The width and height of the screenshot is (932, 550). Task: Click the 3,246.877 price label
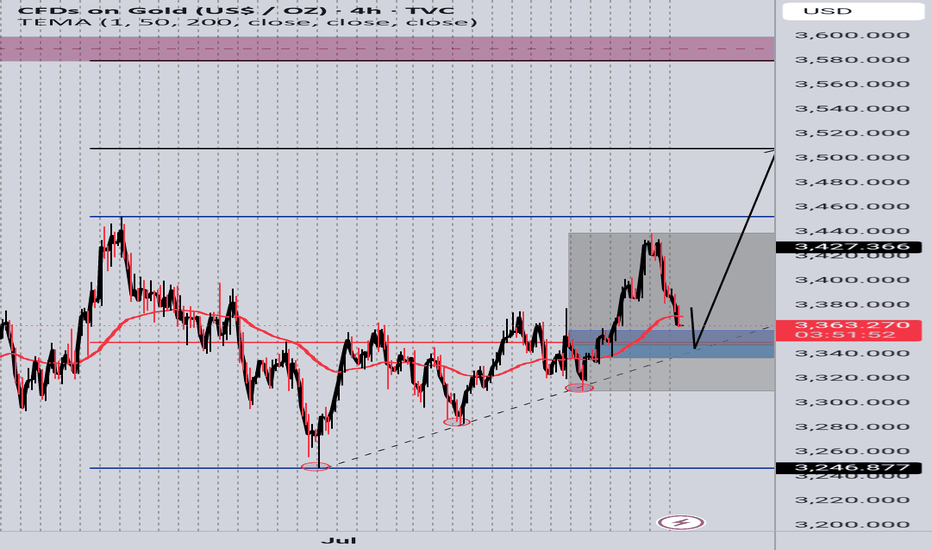[849, 468]
